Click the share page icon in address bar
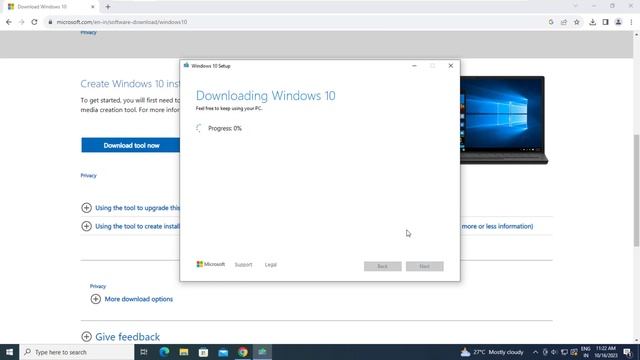The height and width of the screenshot is (360, 640). (x=564, y=22)
